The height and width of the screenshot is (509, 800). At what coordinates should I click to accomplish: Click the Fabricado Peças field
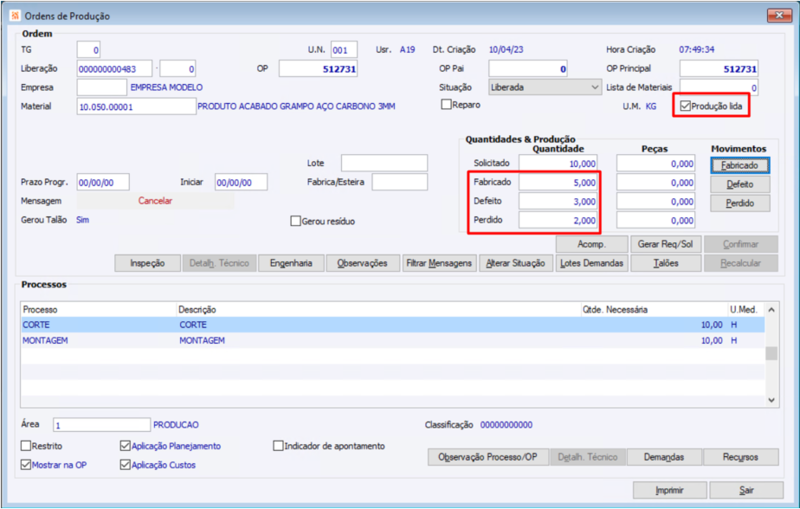tap(656, 183)
